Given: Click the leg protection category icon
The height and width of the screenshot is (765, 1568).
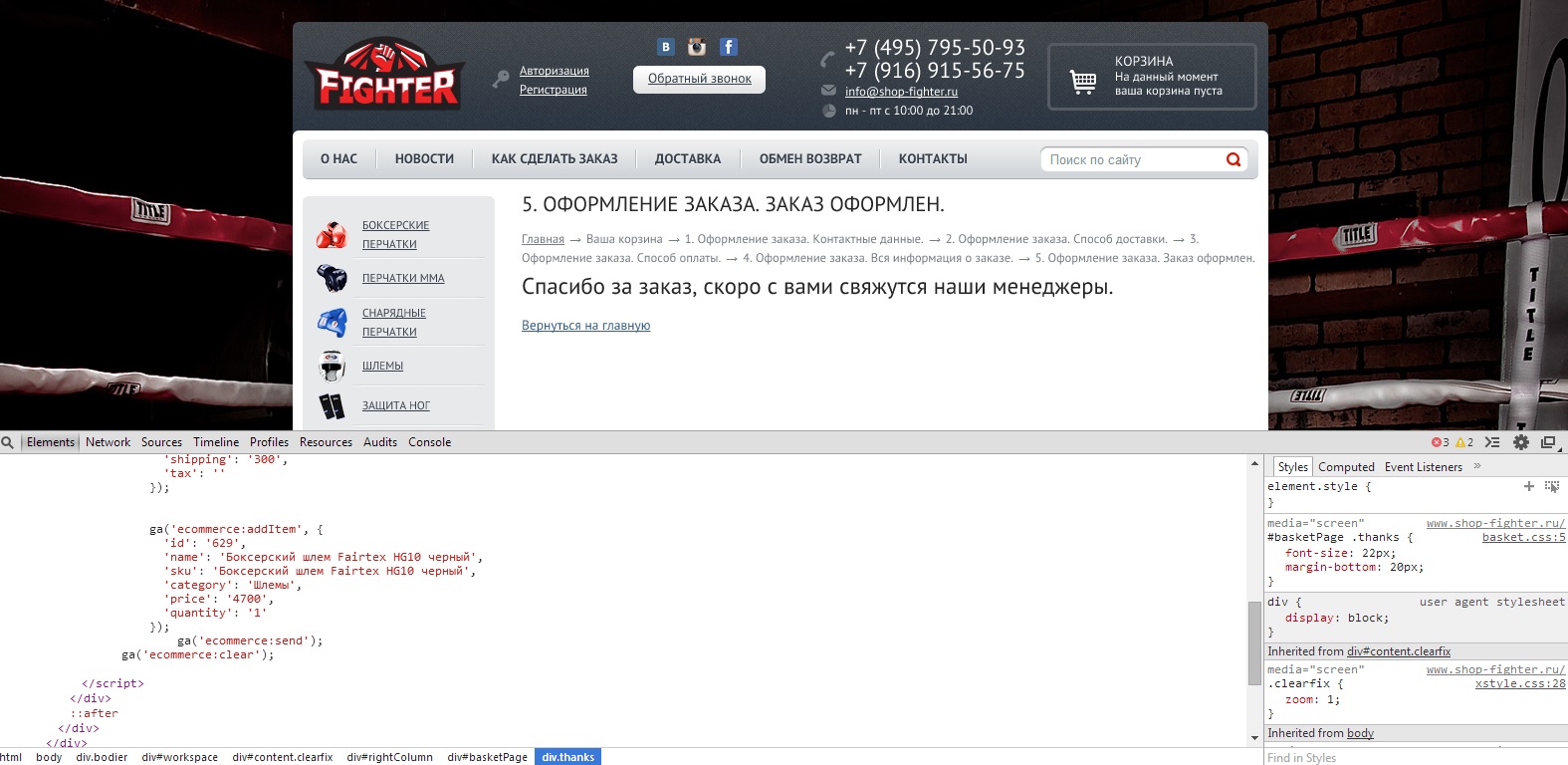Looking at the screenshot, I should coord(332,406).
